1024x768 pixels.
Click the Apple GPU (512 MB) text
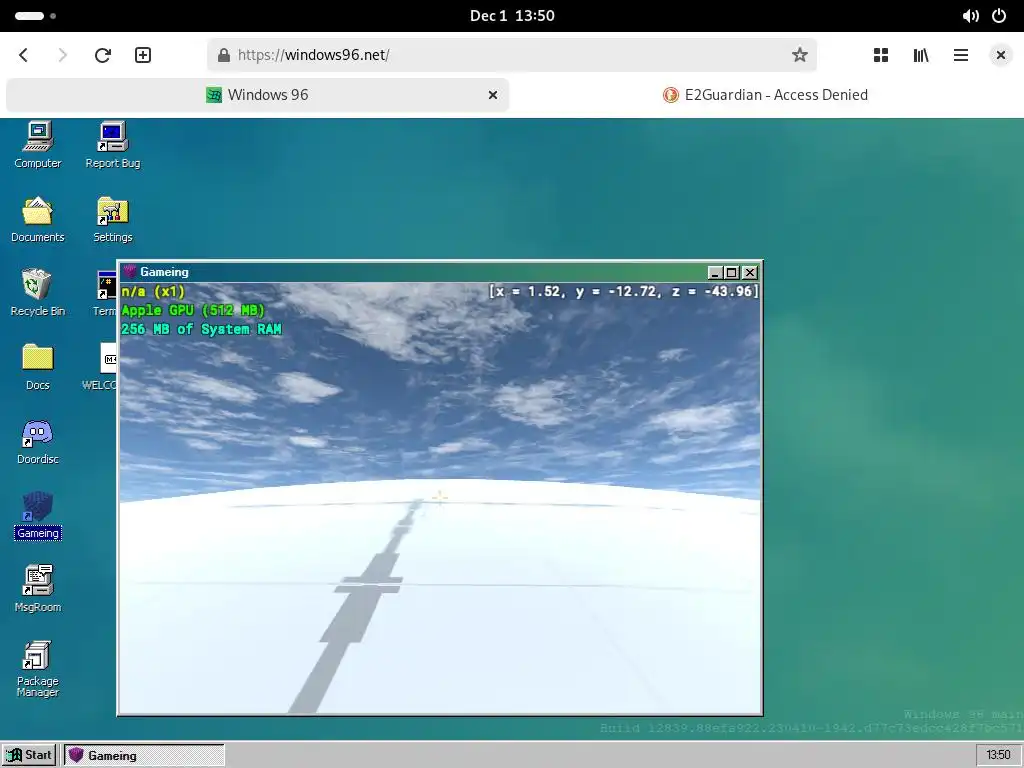pyautogui.click(x=193, y=310)
